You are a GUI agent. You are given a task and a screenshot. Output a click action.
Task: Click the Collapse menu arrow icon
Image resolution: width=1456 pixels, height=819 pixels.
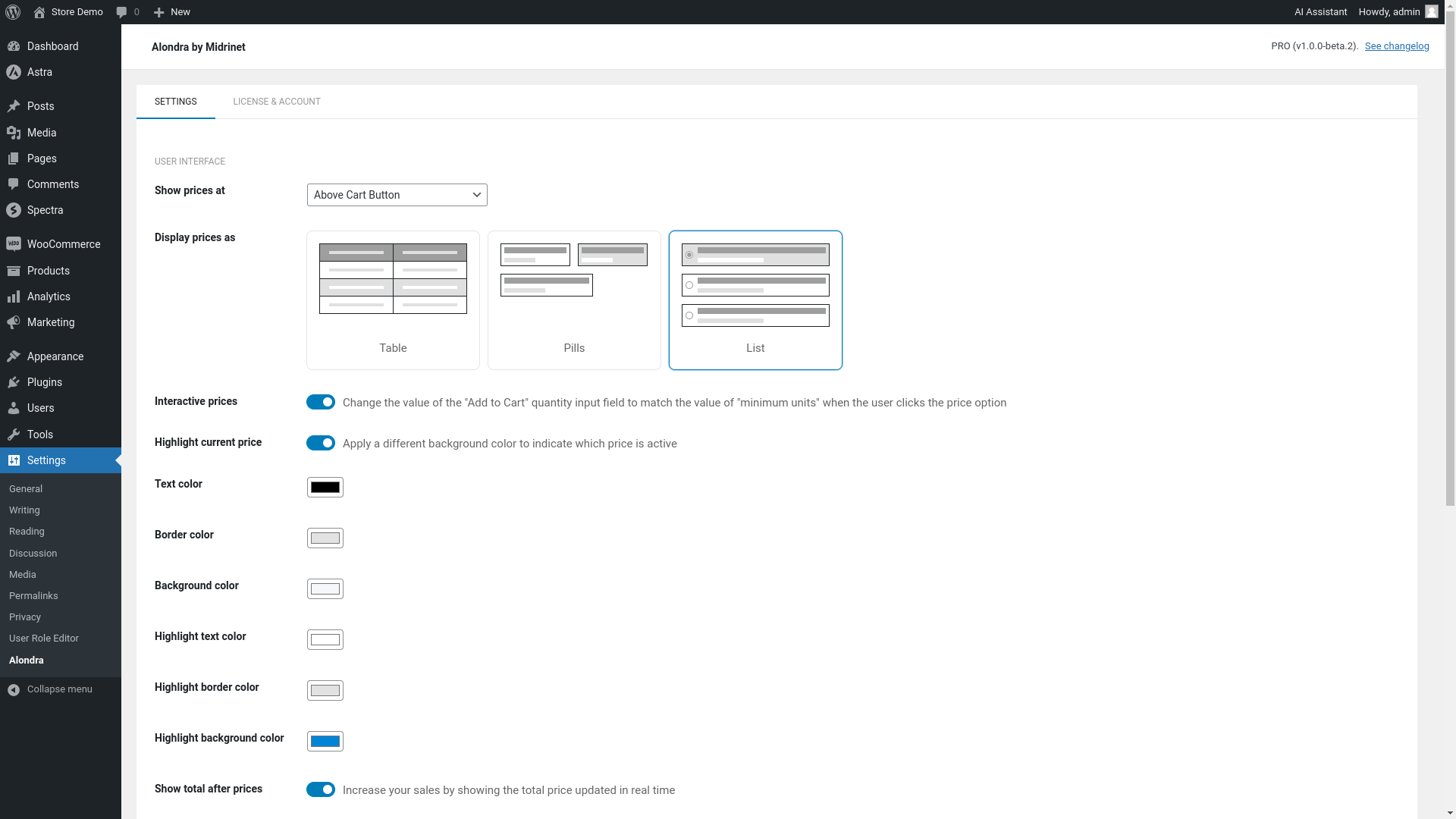pyautogui.click(x=14, y=689)
